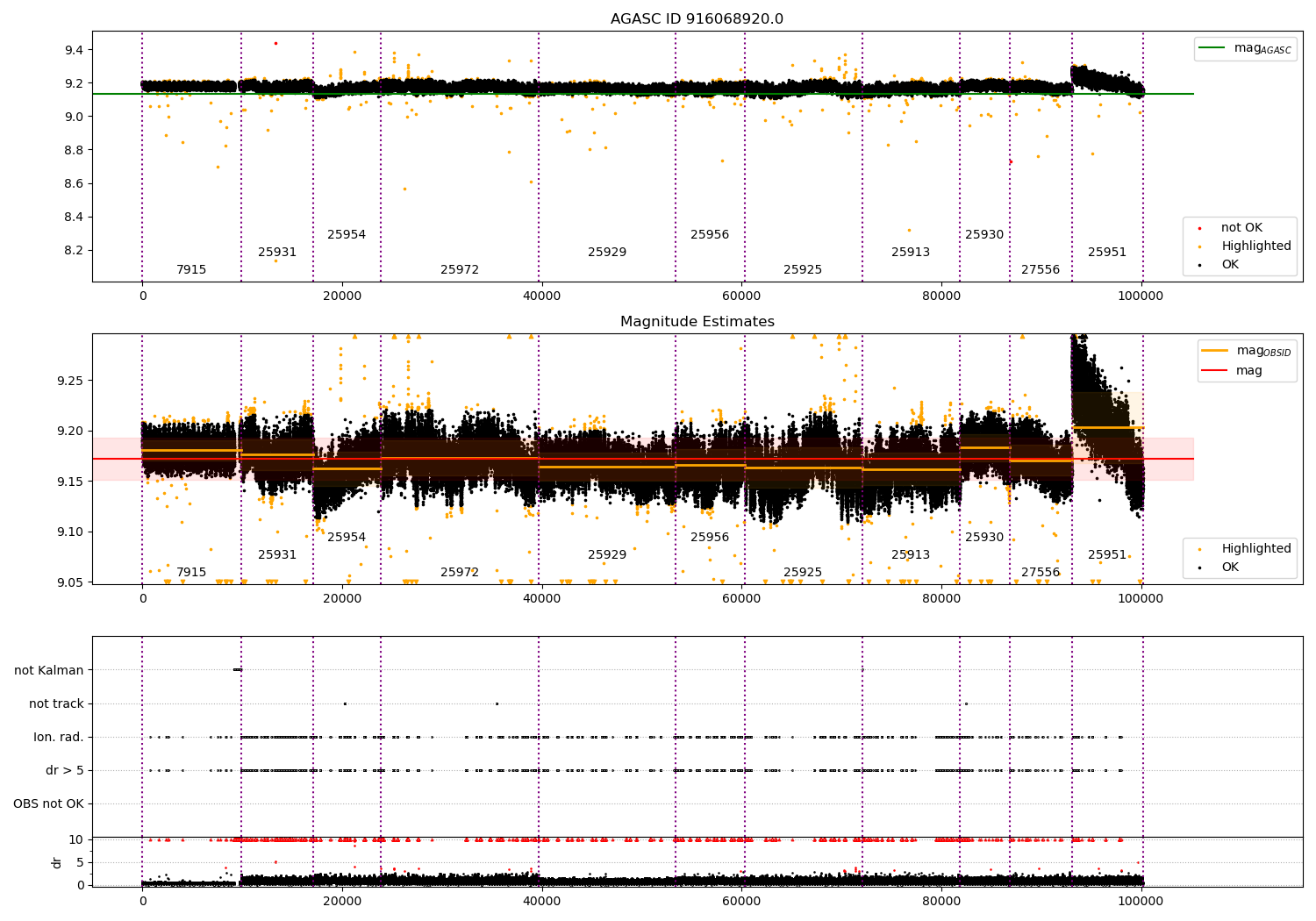The width and height of the screenshot is (1316, 921).
Task: Click x-axis tick 80000 under the bottom plot
Action: pyautogui.click(x=941, y=901)
